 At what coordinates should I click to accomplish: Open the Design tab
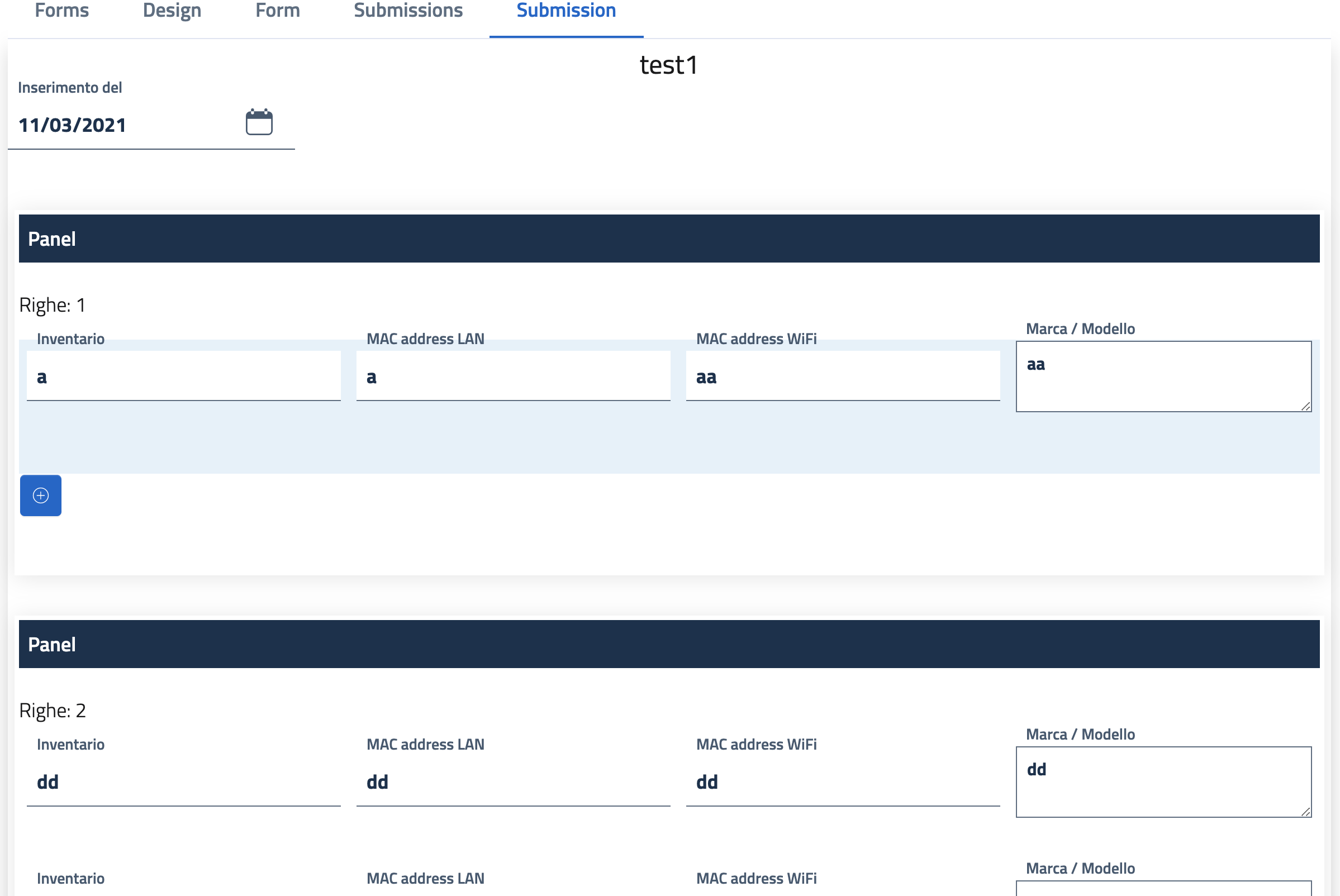point(172,10)
